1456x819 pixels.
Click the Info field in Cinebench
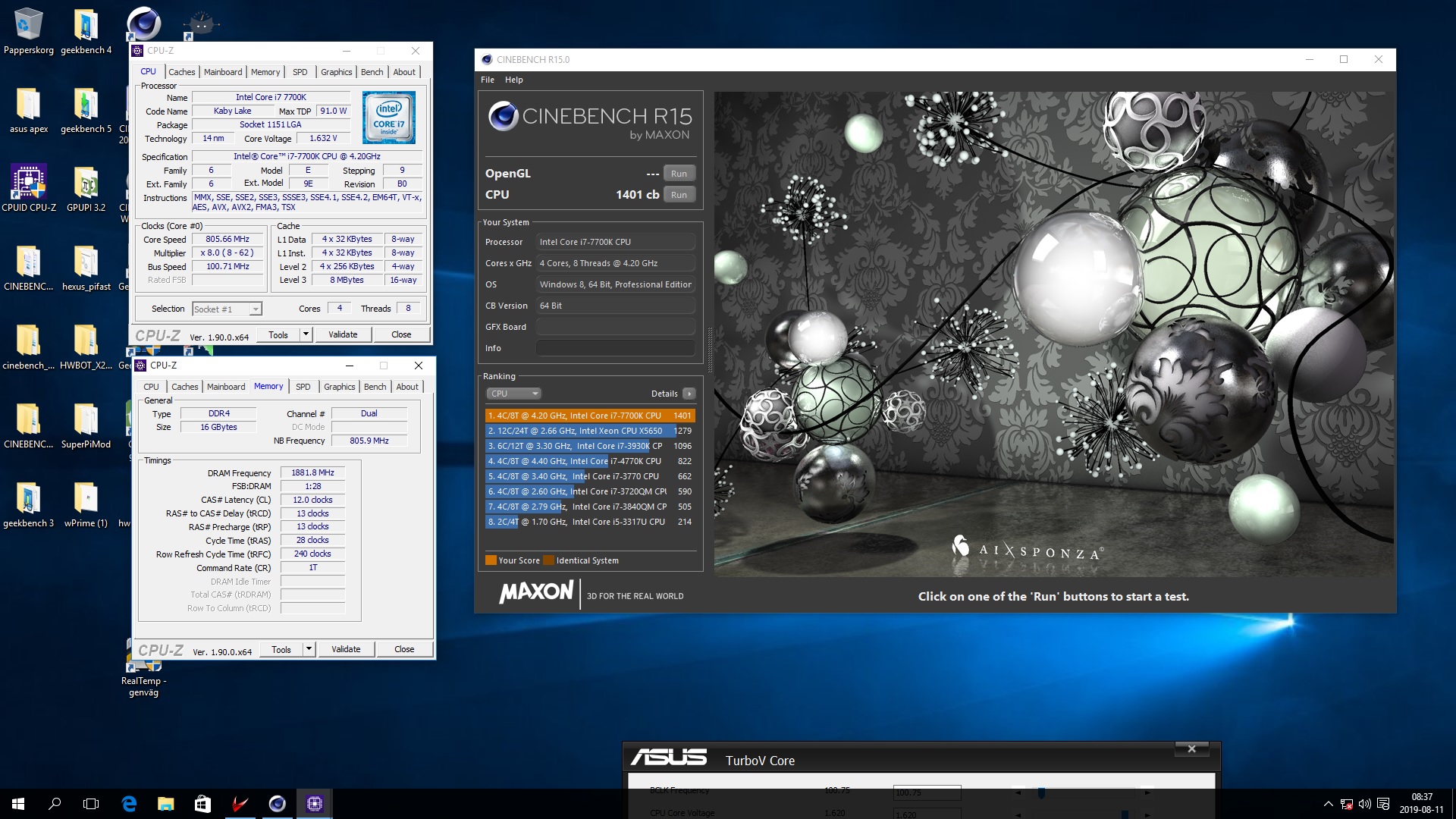pyautogui.click(x=615, y=348)
